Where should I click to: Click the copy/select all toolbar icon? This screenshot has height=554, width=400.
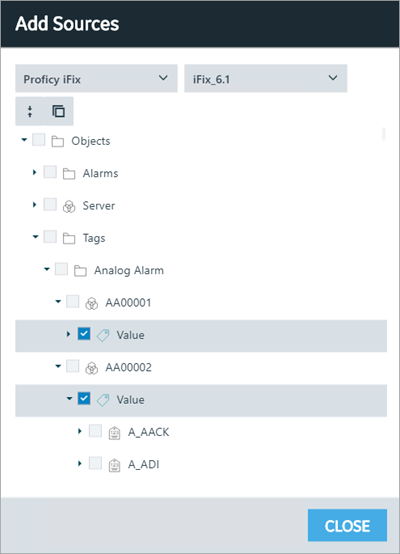[x=59, y=112]
